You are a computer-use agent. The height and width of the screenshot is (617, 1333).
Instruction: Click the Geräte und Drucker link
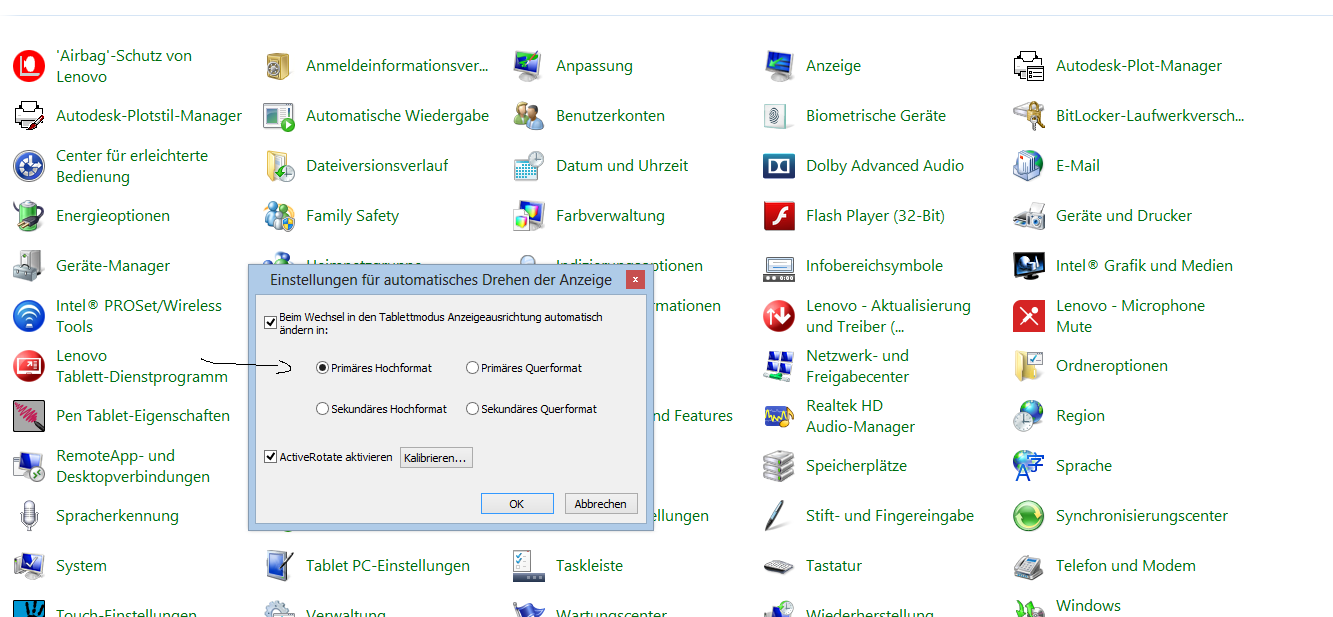[x=1124, y=216]
